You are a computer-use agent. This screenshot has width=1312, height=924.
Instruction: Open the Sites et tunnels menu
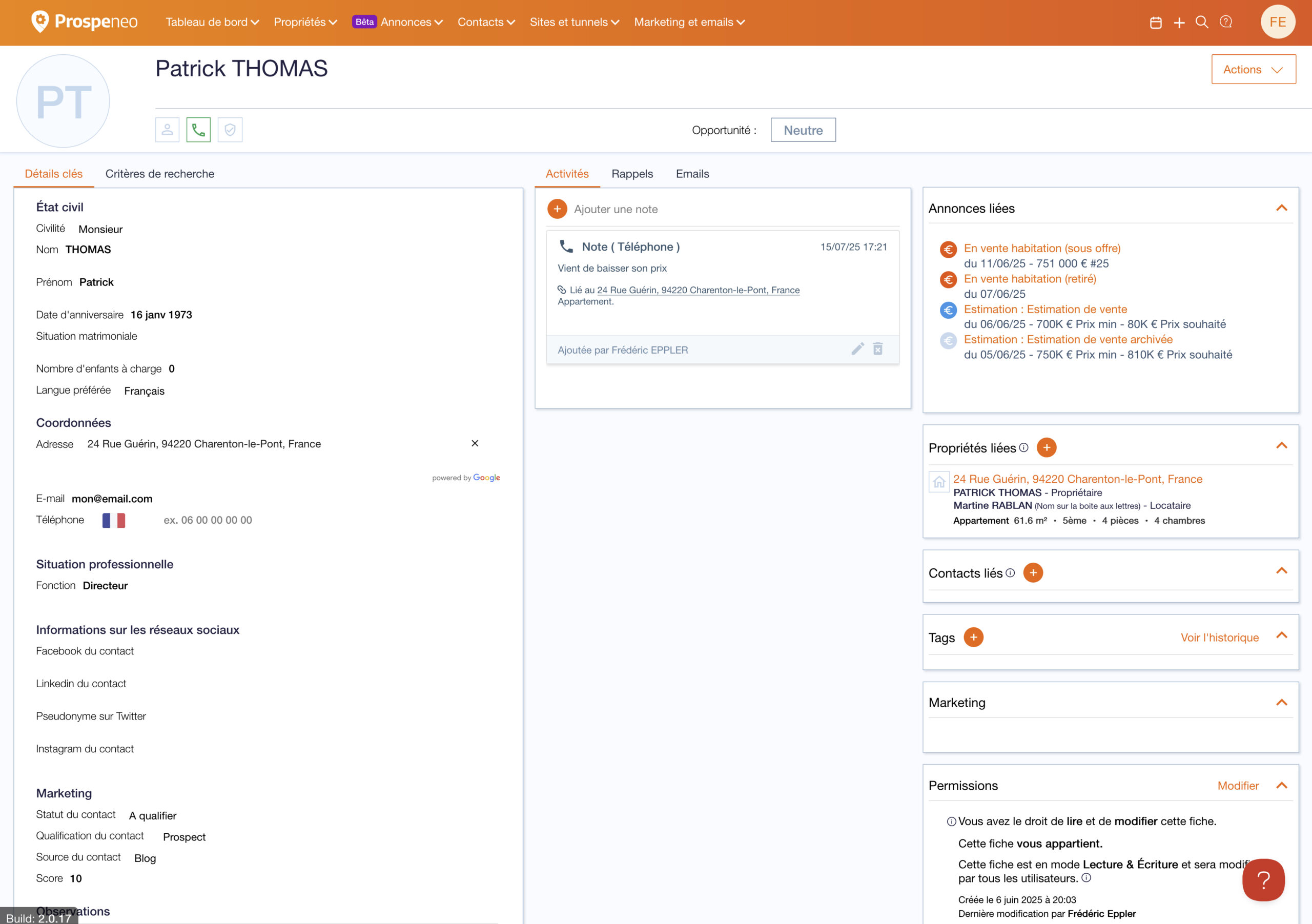(x=575, y=22)
